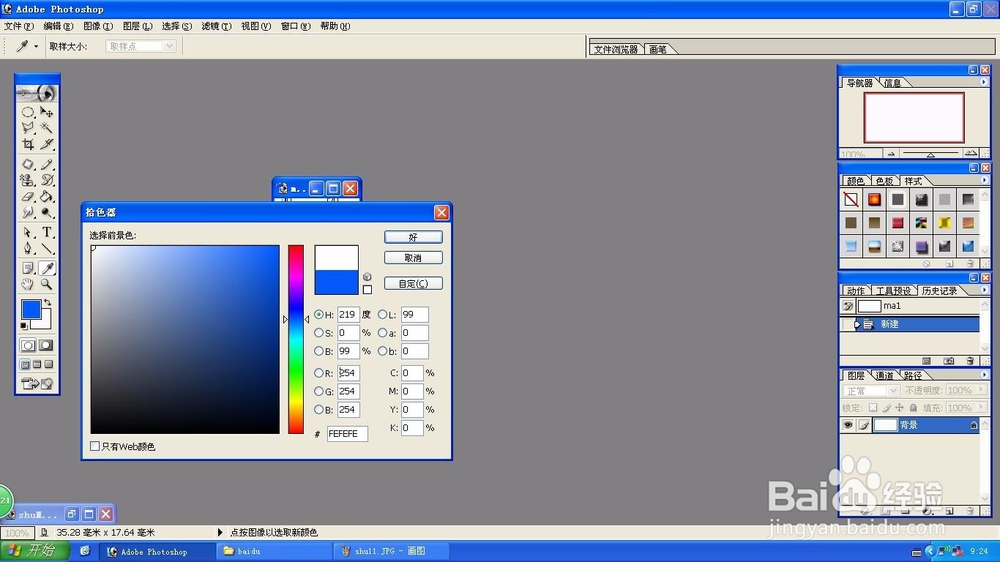Screen dimensions: 1000x562
Task: Select the Pen tool
Action: [x=28, y=248]
